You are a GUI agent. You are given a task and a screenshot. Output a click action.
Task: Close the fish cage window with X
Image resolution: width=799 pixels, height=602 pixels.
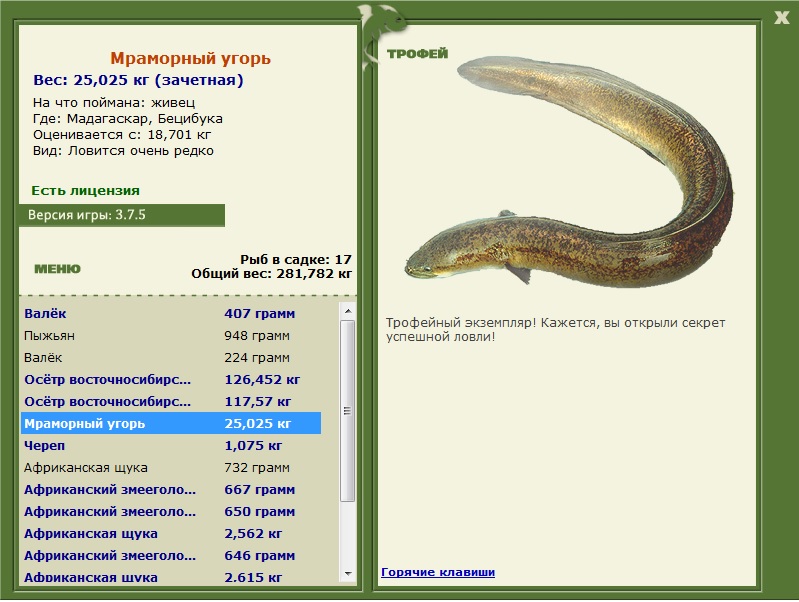[x=781, y=18]
